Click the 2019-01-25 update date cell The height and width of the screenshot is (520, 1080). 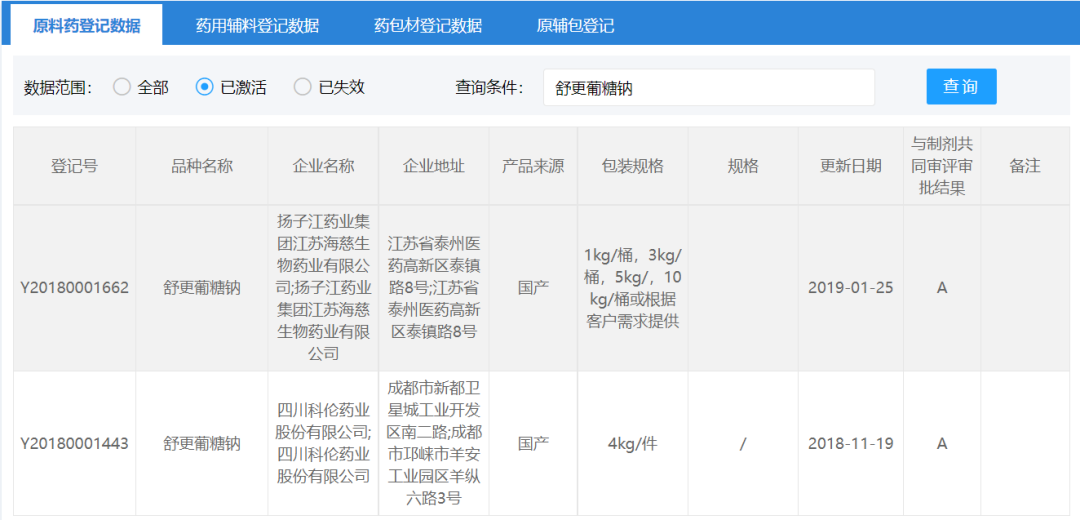[x=851, y=288]
